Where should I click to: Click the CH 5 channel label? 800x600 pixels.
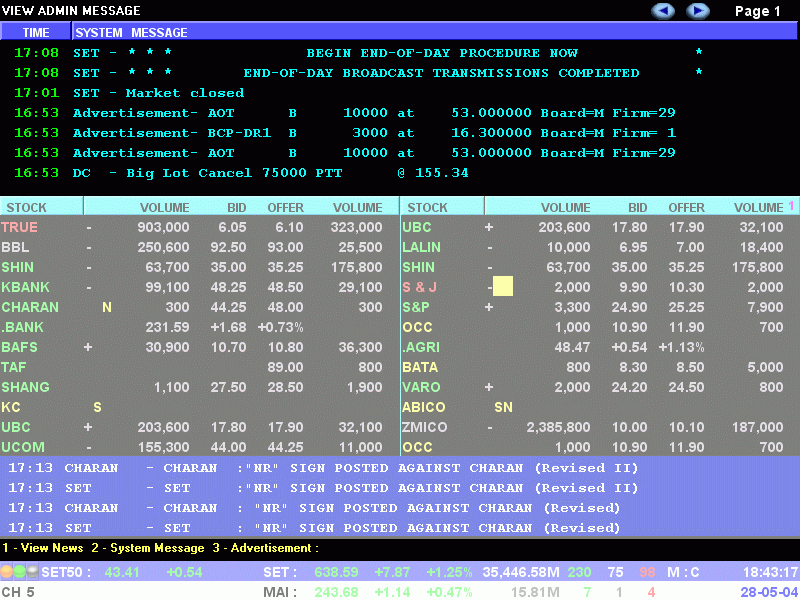coord(18,592)
